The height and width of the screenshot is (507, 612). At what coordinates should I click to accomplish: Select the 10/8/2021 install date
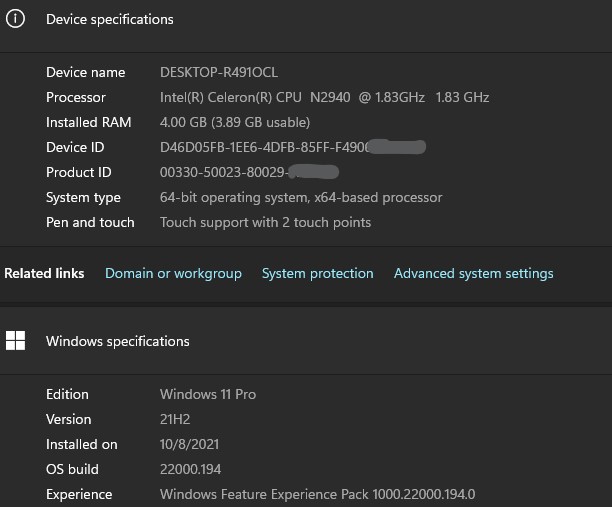(189, 444)
